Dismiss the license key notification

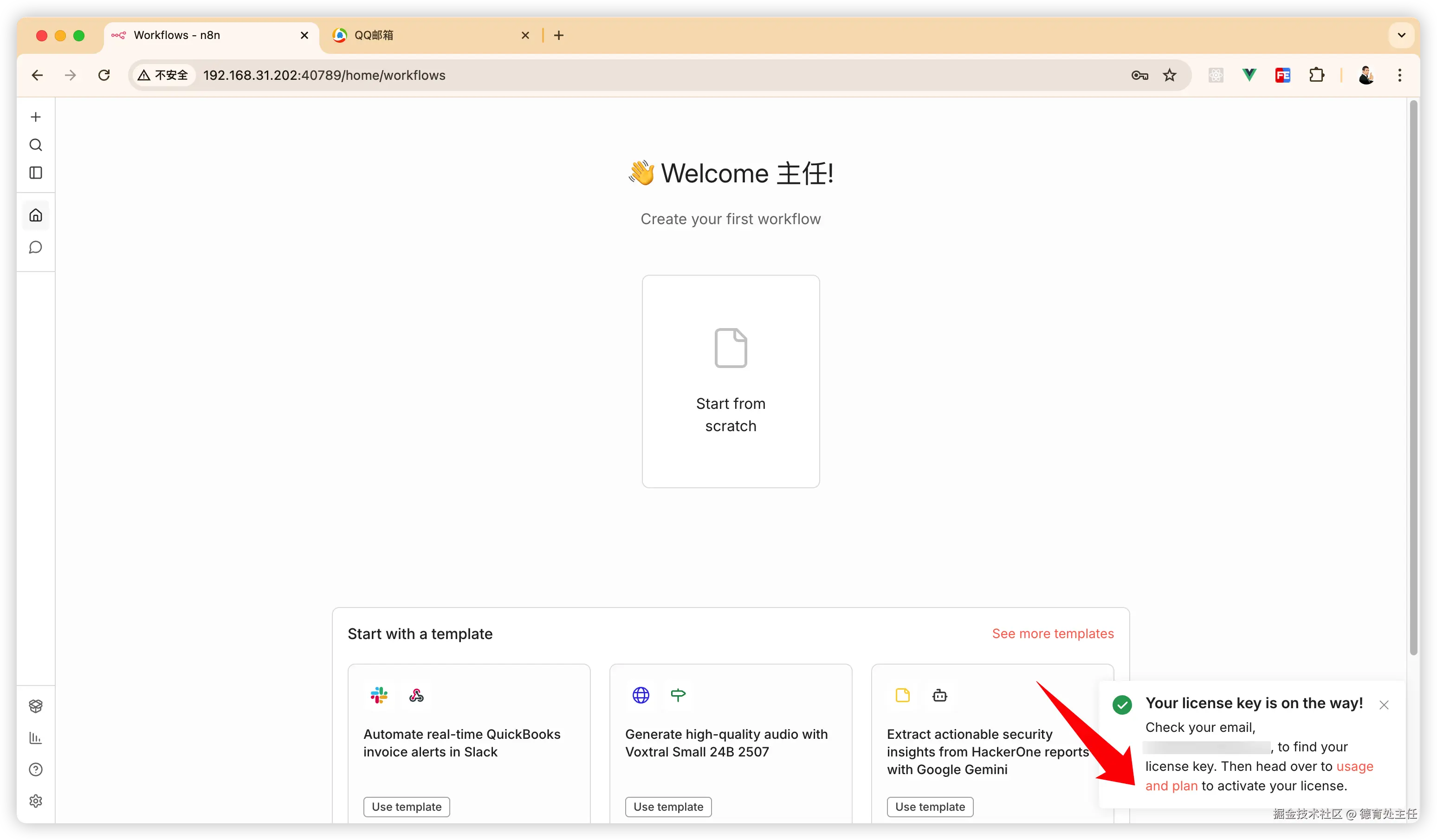[1384, 705]
